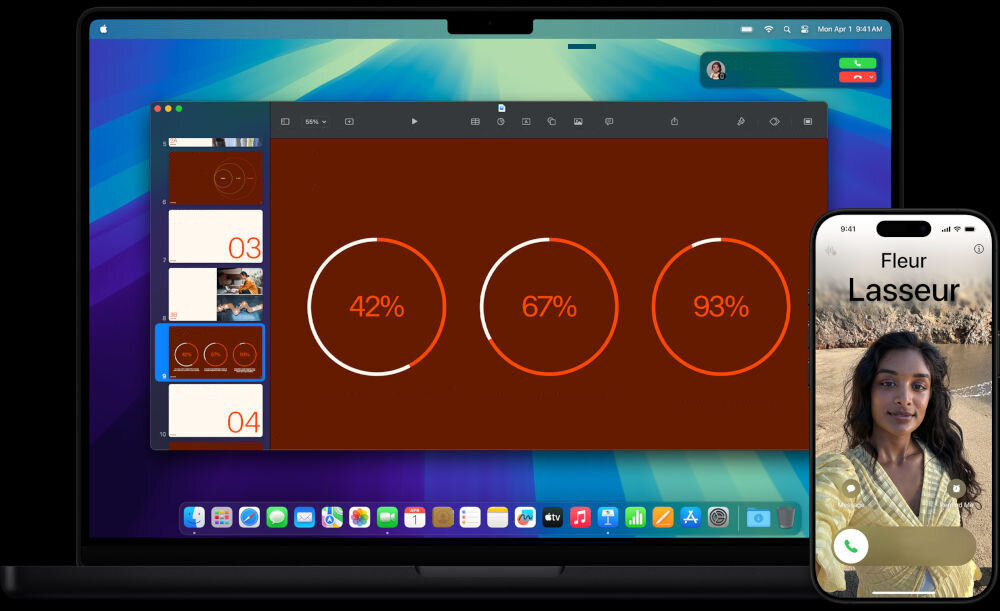
Task: Insert a shape from Keynote toolbar
Action: coord(552,122)
